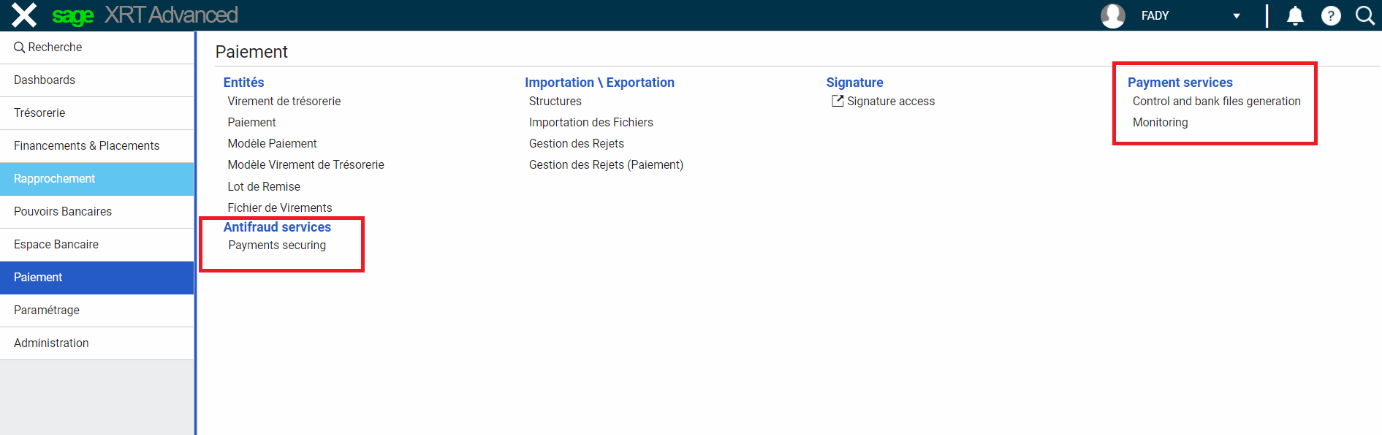Open Virement de trésorerie link
The width and height of the screenshot is (1382, 435).
(x=284, y=101)
